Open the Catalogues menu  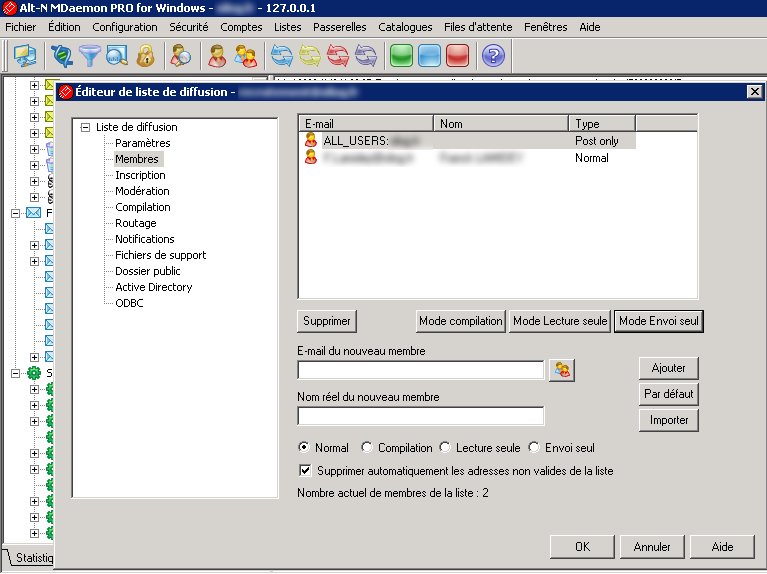click(405, 27)
